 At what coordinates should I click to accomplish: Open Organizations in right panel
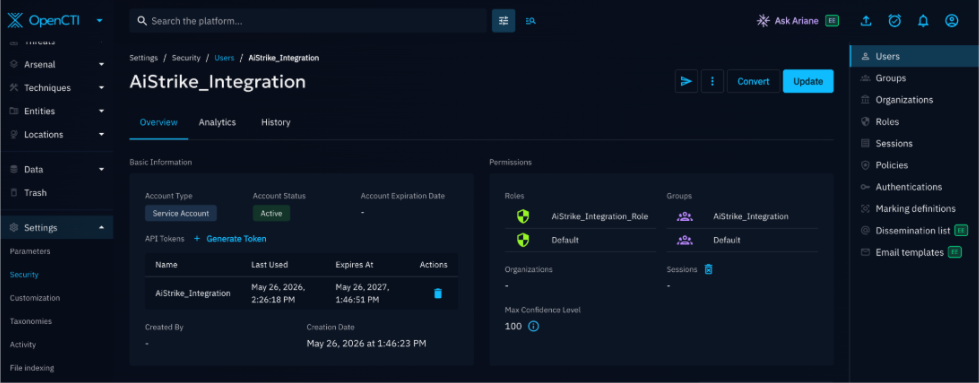click(x=914, y=100)
